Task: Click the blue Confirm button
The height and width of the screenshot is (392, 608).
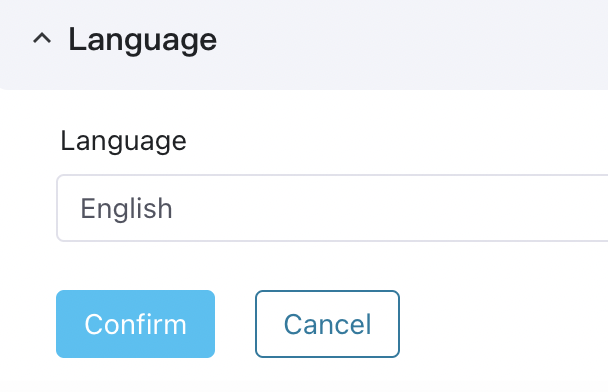Action: [x=135, y=324]
